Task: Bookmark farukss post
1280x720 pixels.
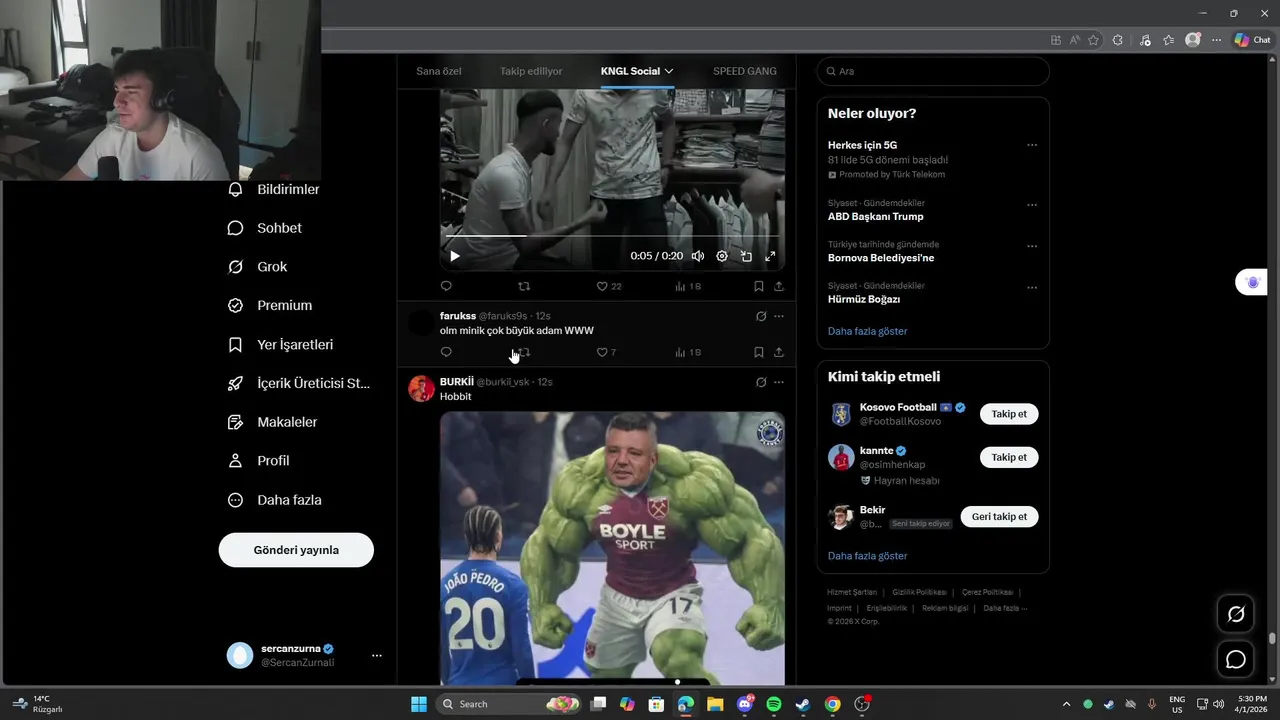Action: point(759,352)
